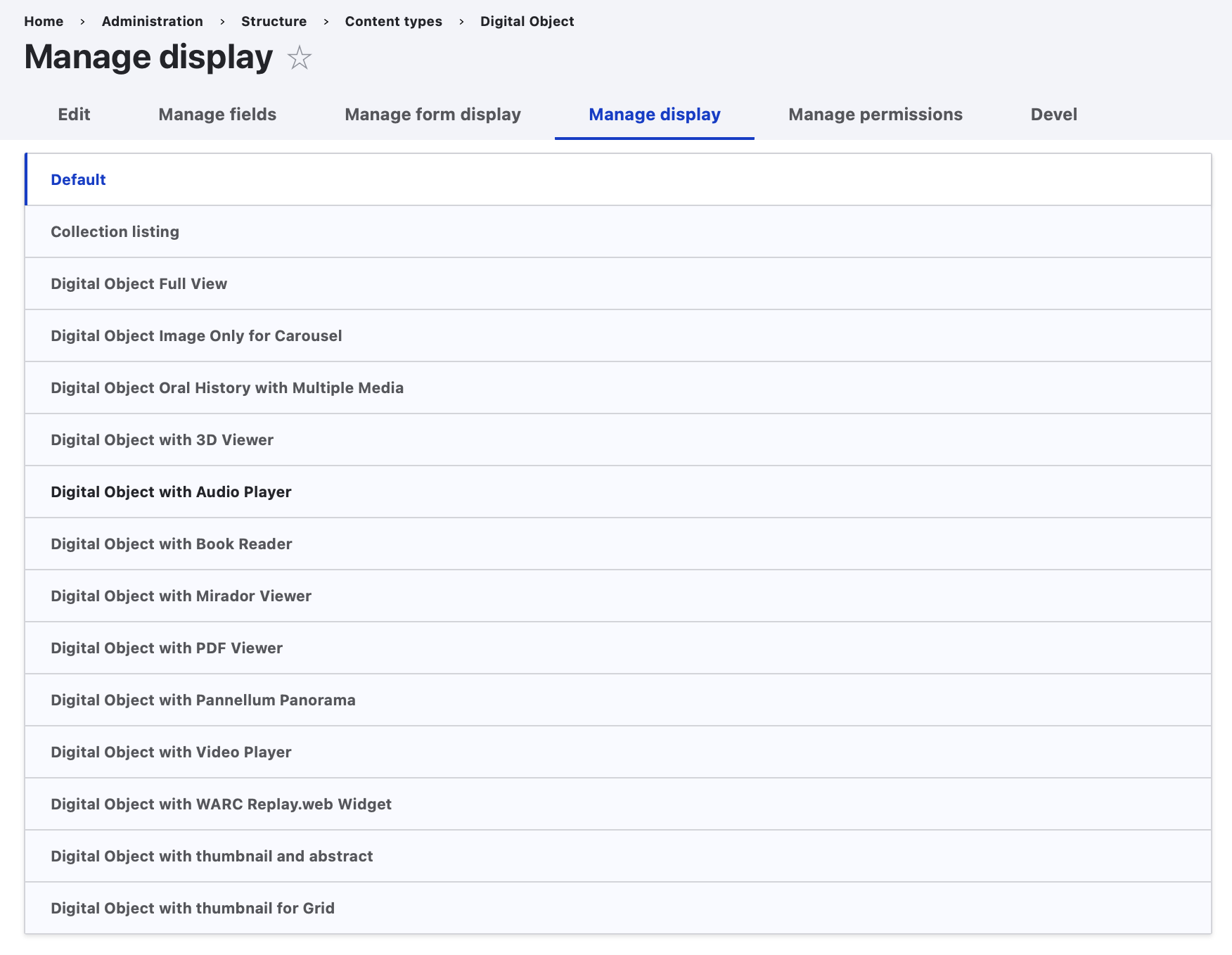
Task: Select the Devel tab
Action: pos(1053,115)
